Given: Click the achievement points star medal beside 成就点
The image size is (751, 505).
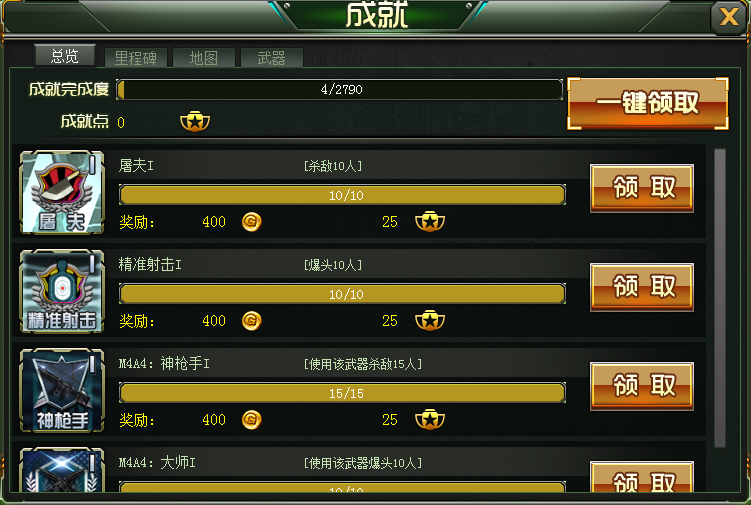Looking at the screenshot, I should tap(195, 121).
